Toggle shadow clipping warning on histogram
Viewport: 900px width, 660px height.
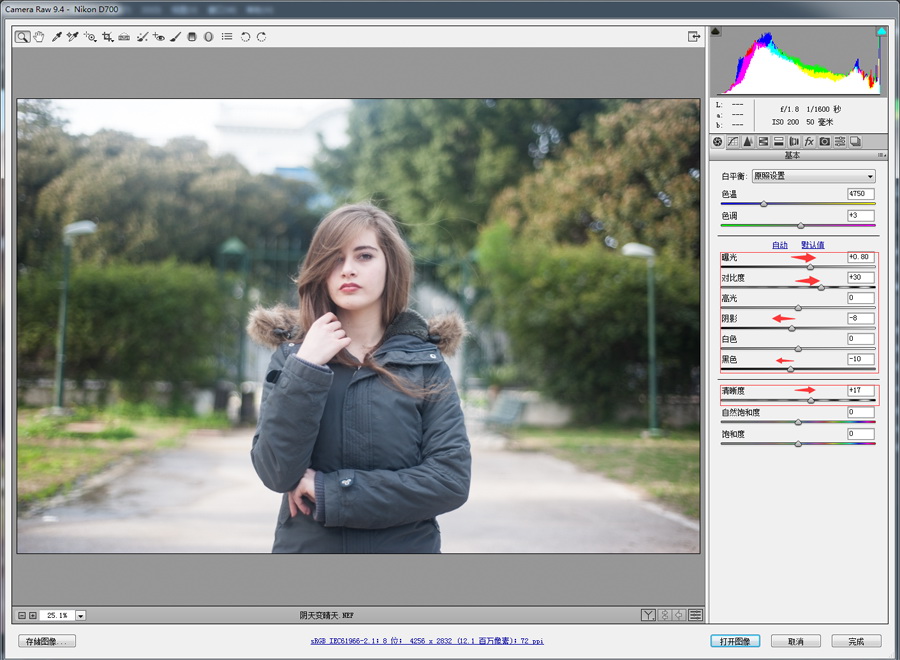pos(715,32)
